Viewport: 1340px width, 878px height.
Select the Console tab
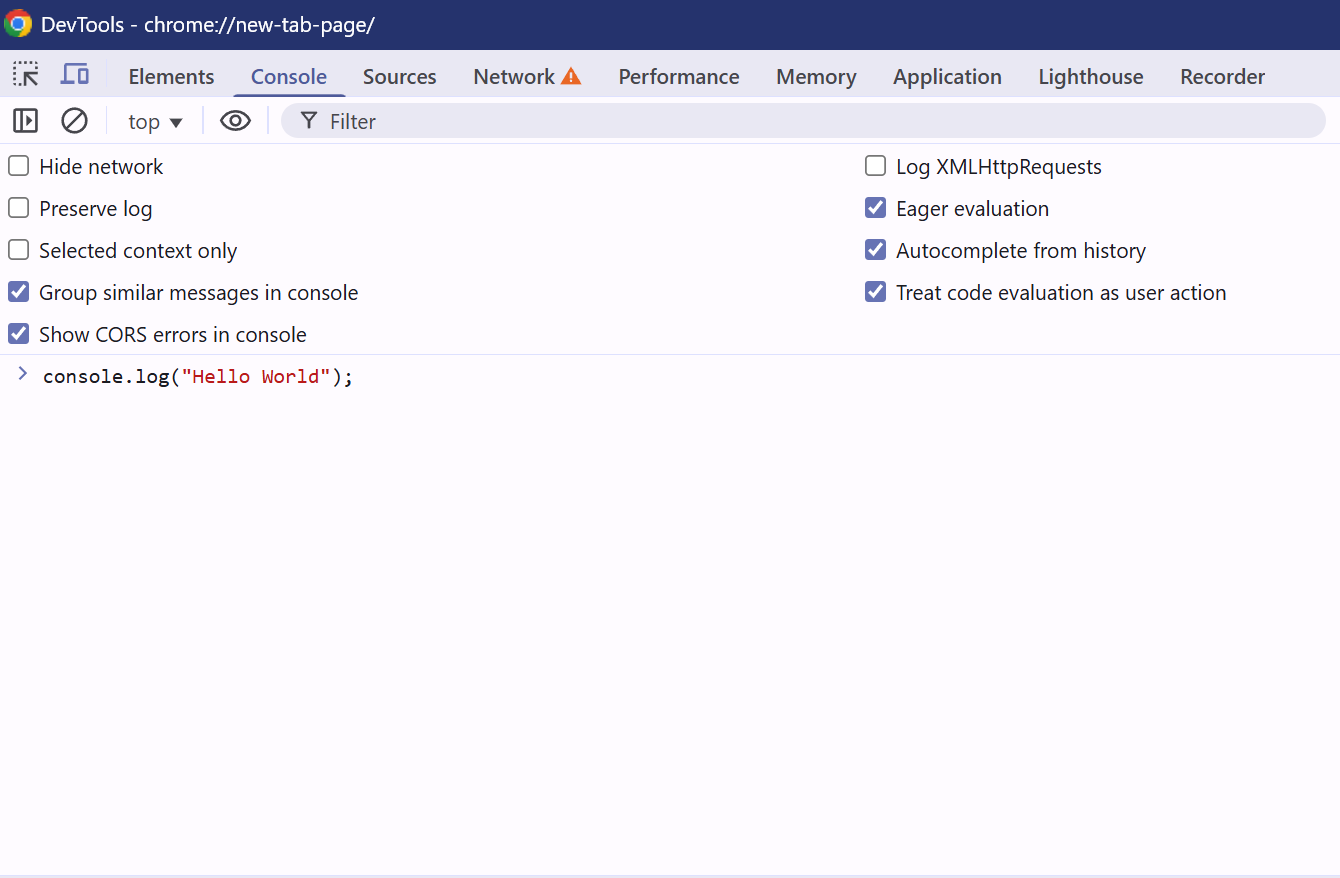coord(289,77)
